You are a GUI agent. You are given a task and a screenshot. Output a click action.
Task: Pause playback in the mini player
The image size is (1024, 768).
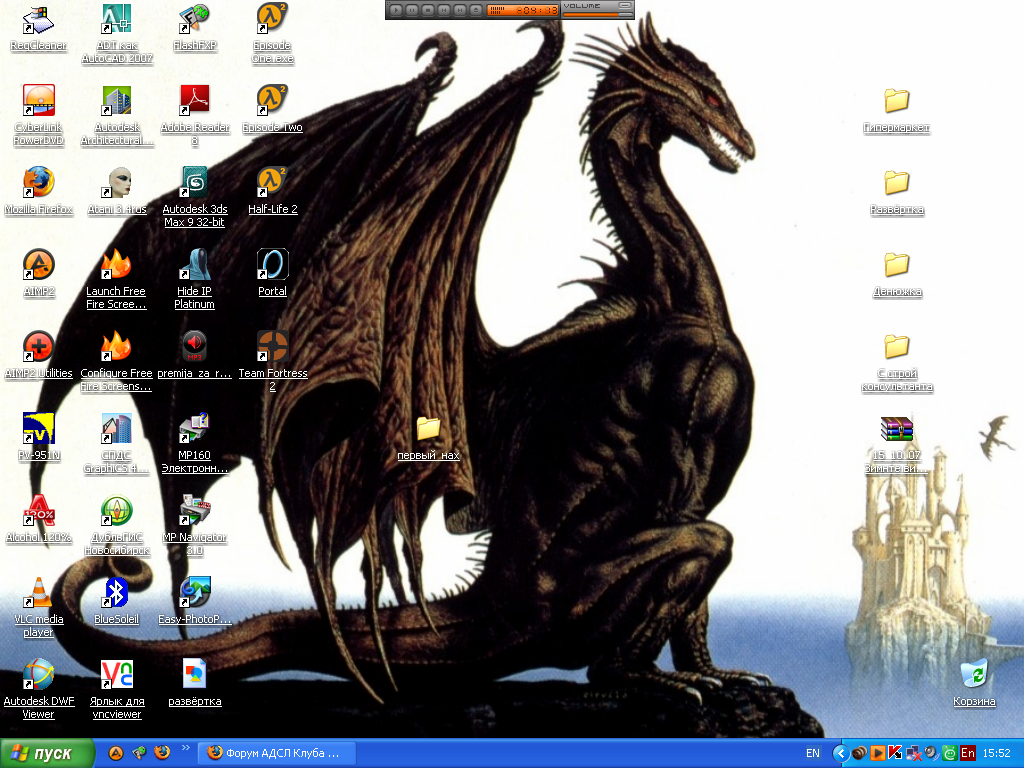coord(412,10)
